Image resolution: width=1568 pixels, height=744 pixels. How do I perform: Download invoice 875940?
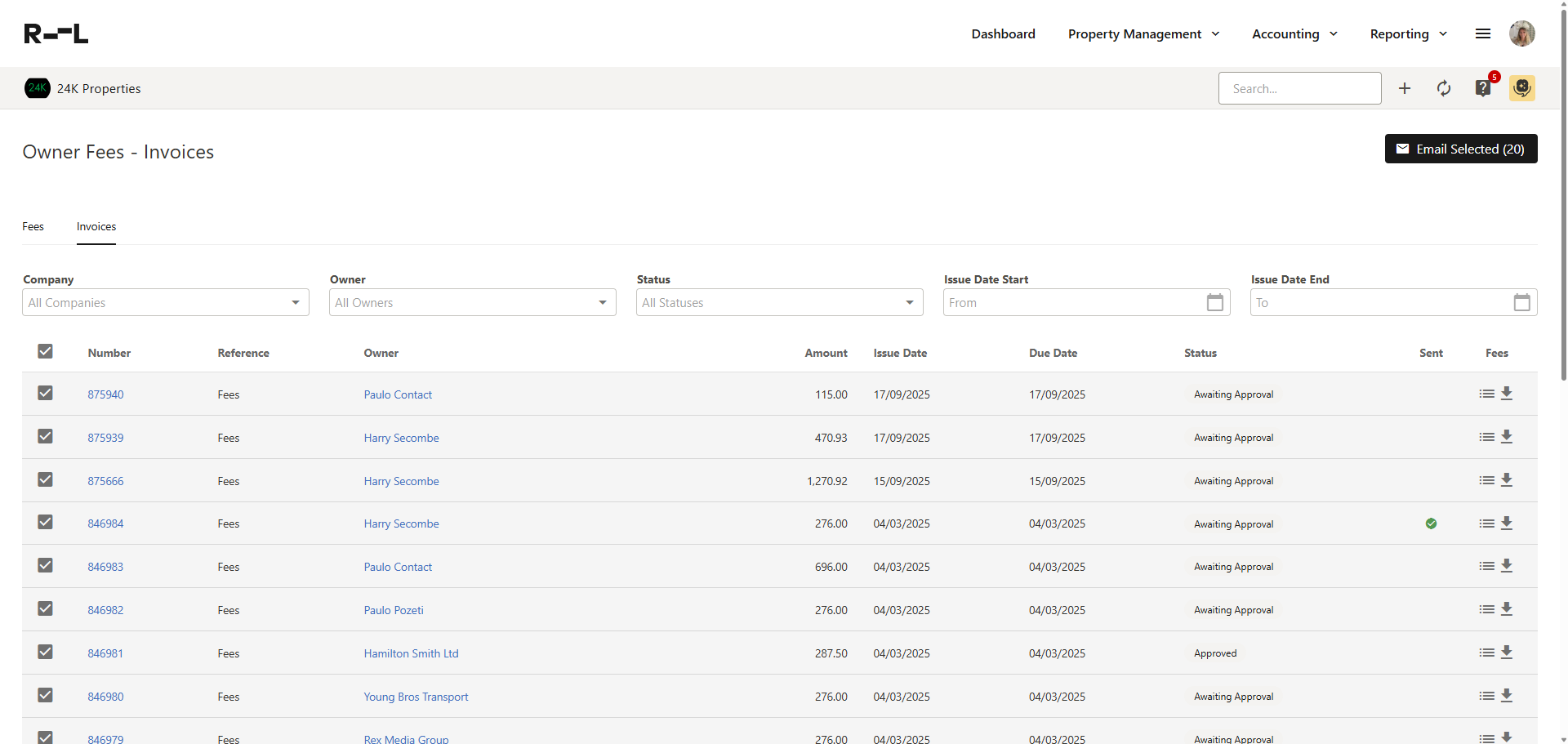(x=1507, y=394)
